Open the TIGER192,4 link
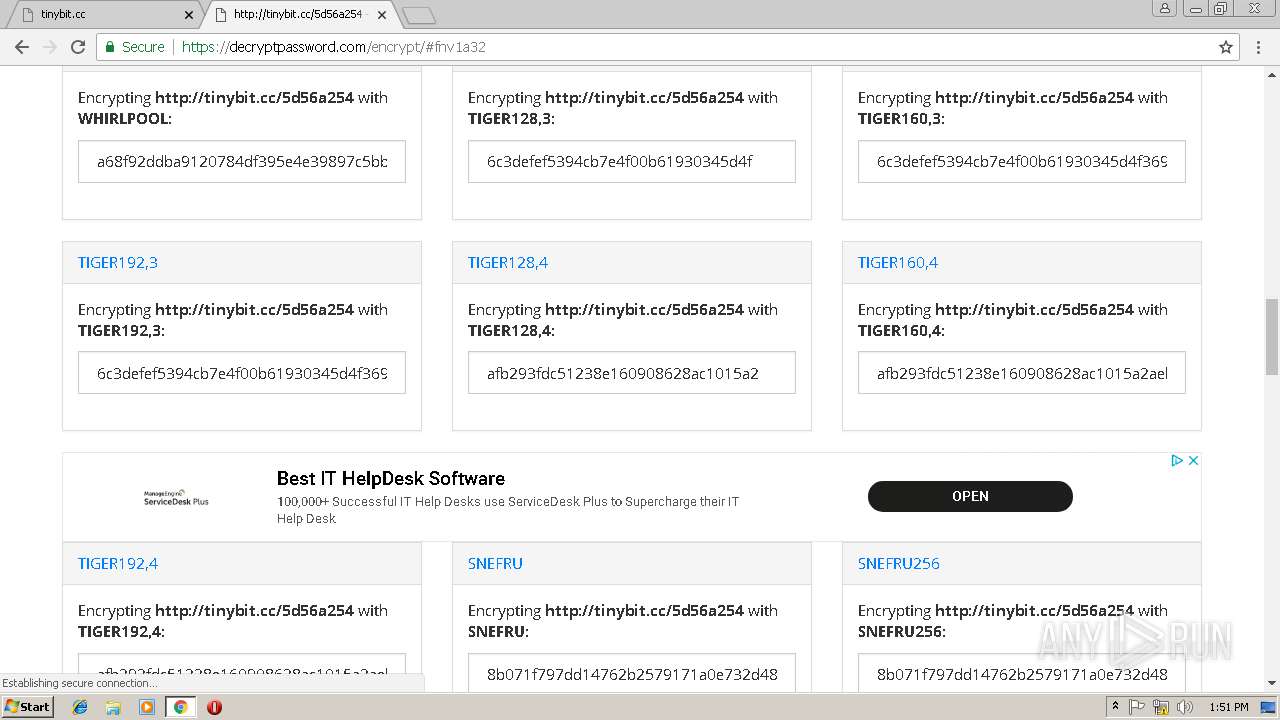This screenshot has height=720, width=1280. point(118,564)
